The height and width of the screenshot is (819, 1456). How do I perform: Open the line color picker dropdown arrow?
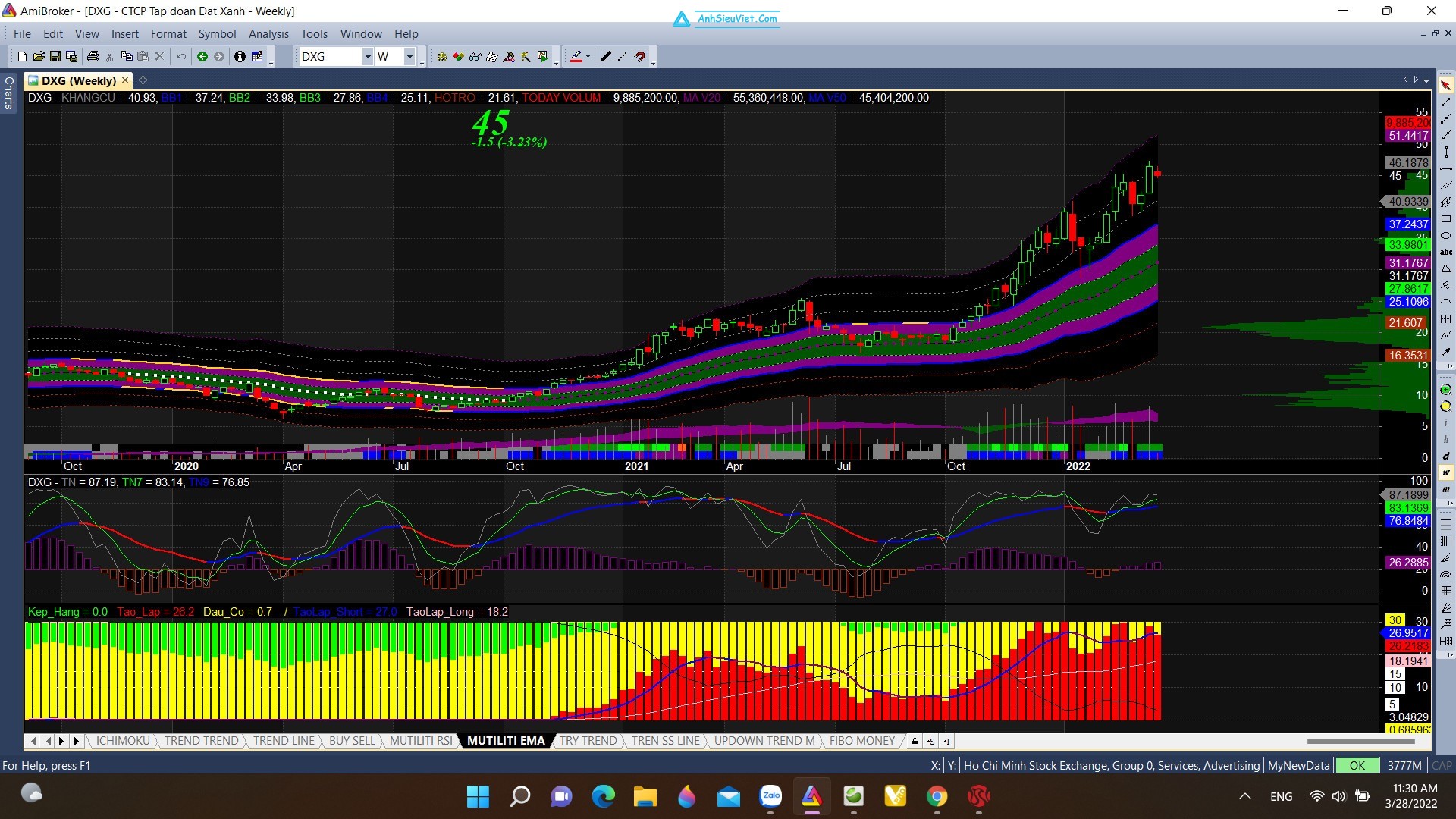pos(588,56)
